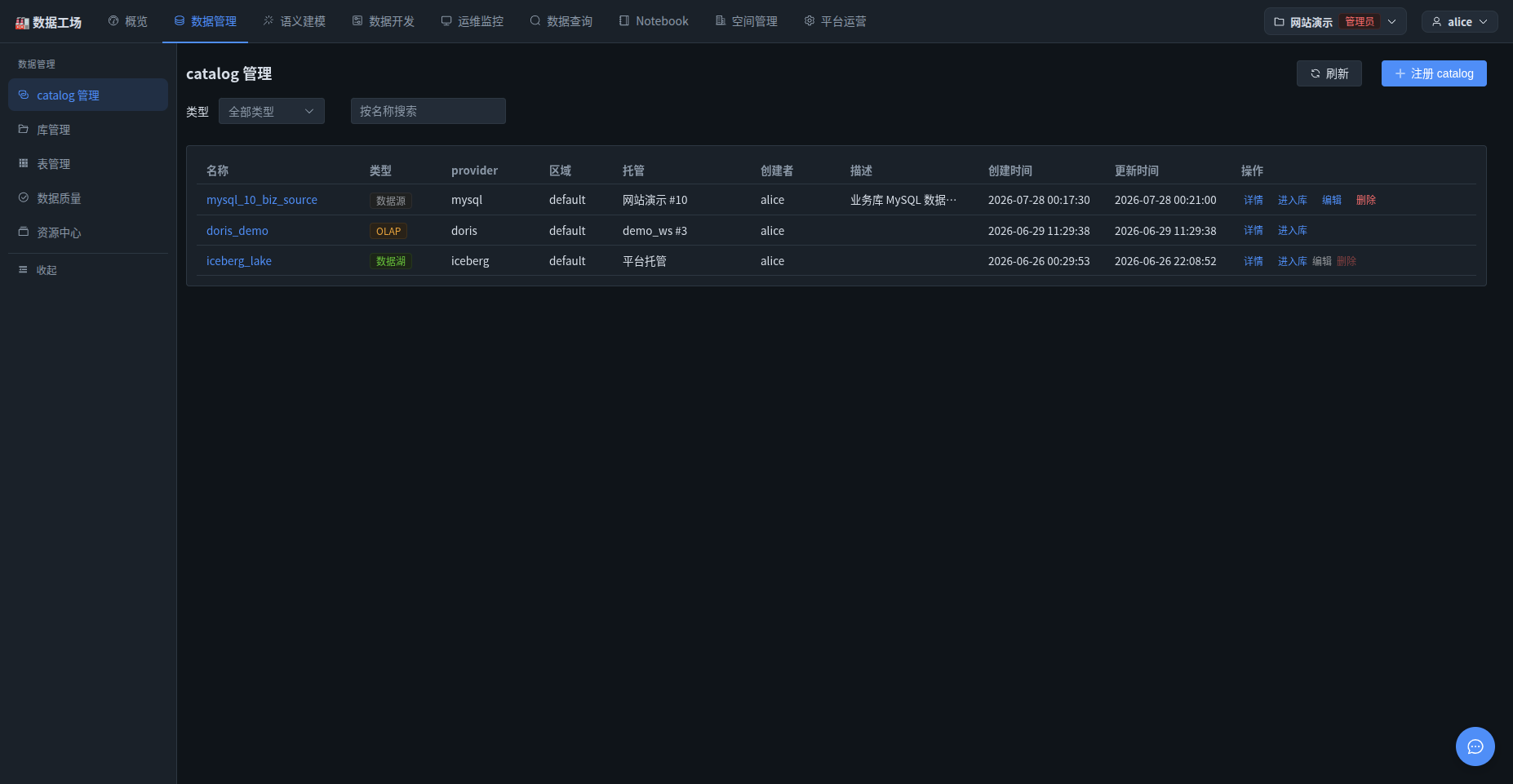Viewport: 1513px width, 784px height.
Task: Click 删除 for mysql_10_biz_source
Action: click(x=1366, y=200)
